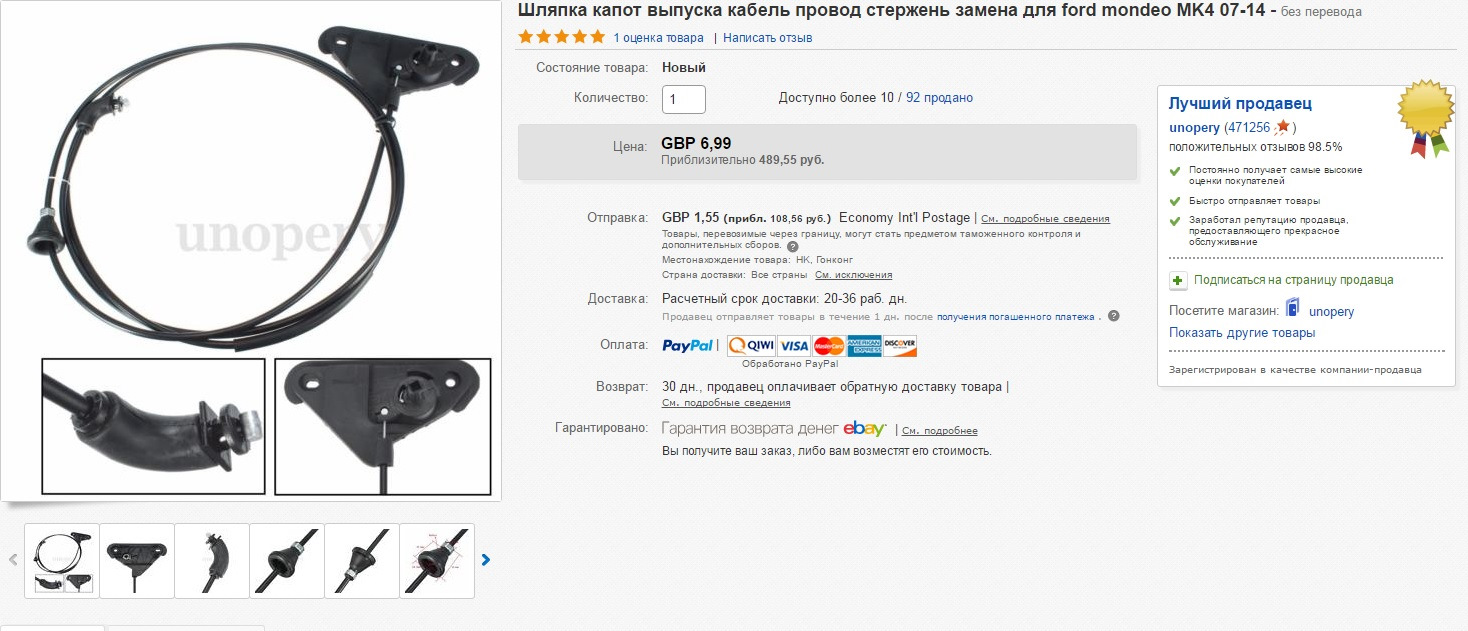This screenshot has width=1468, height=631.
Task: Click the Discover card icon
Action: pos(900,346)
